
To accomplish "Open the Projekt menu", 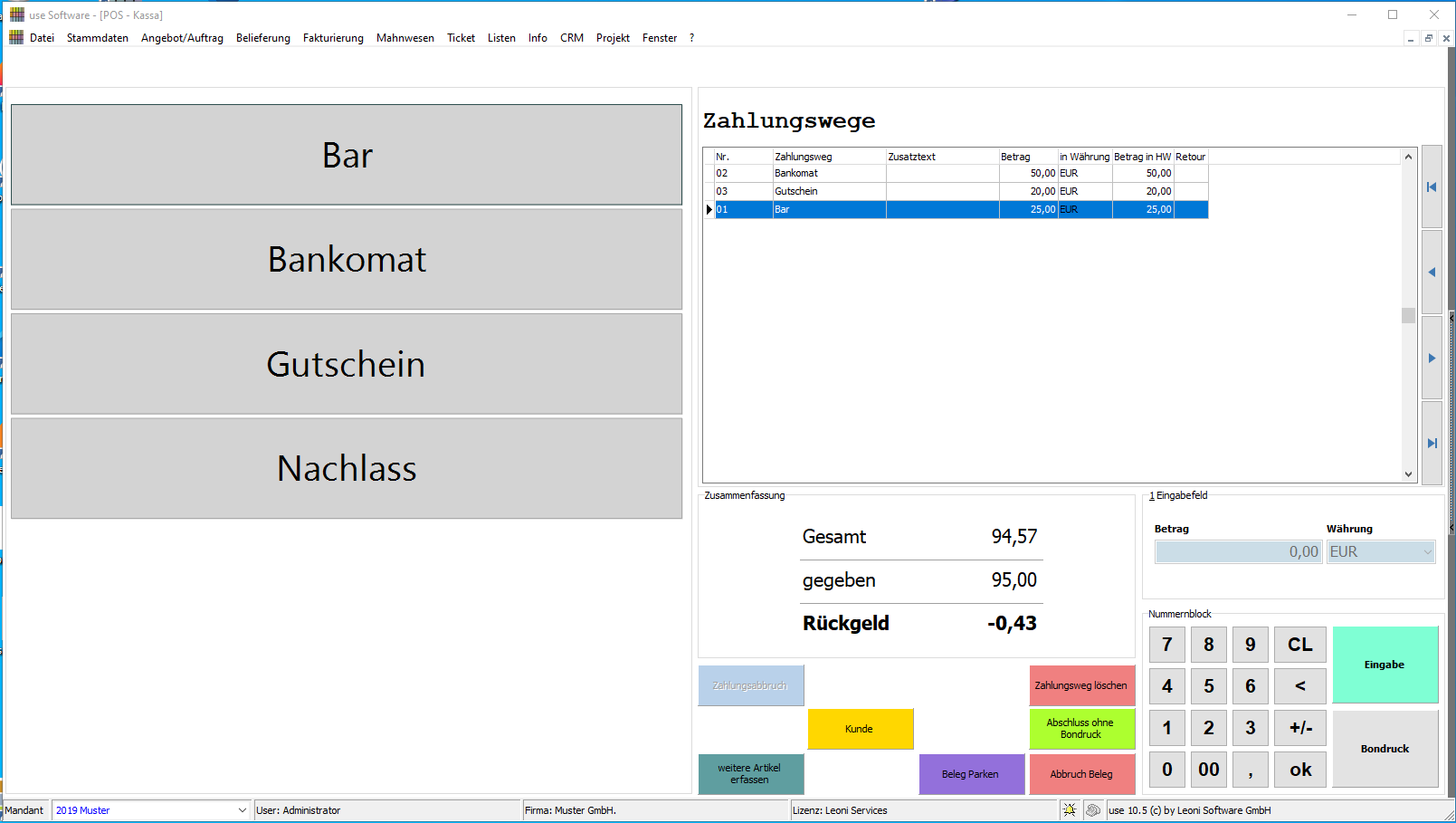I will pos(613,38).
